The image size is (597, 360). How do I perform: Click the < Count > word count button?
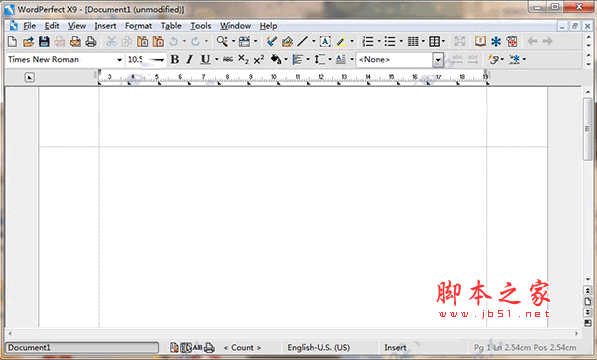click(242, 347)
